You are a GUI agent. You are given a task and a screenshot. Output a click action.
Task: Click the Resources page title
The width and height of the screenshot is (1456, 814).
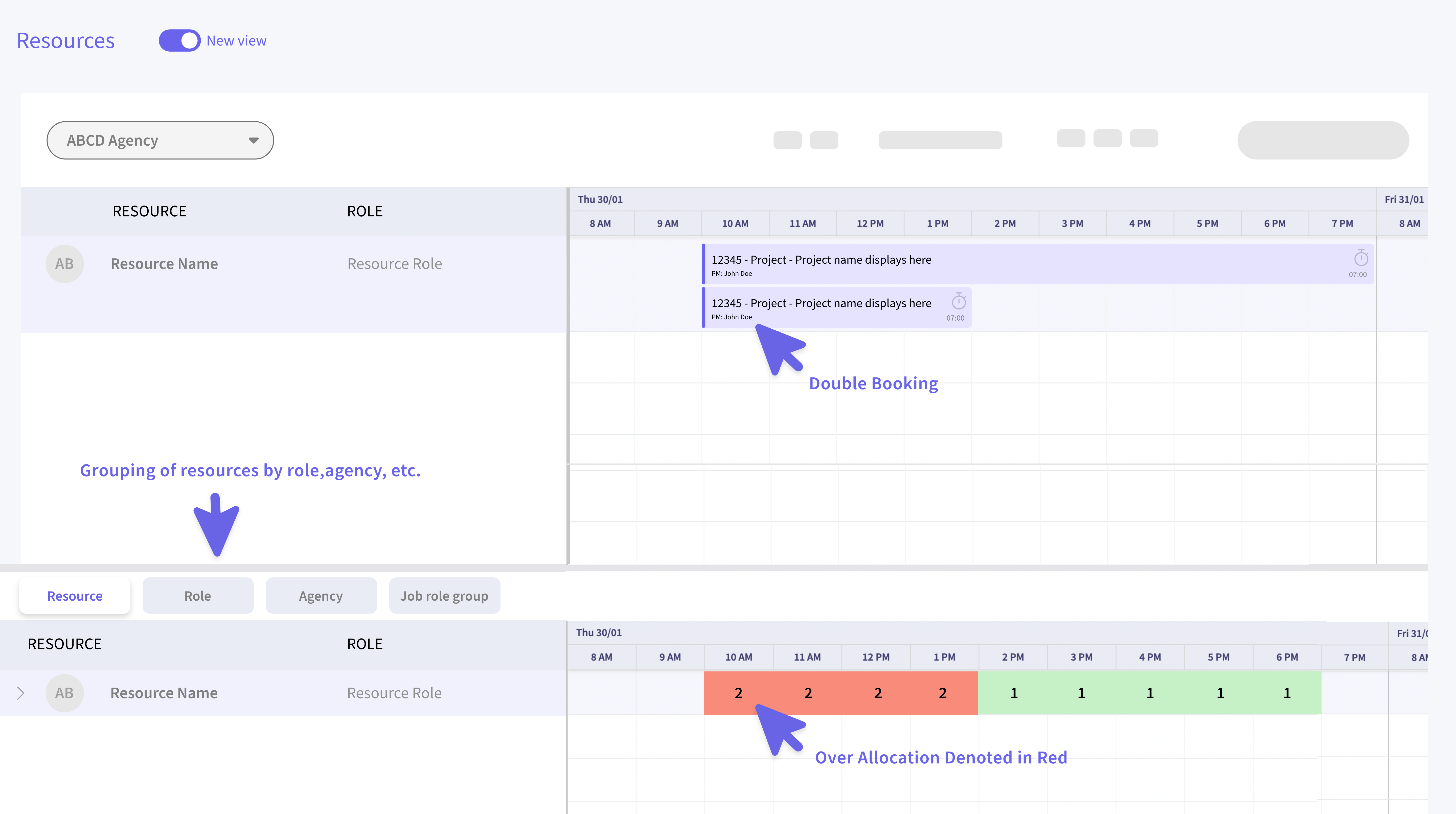coord(65,41)
